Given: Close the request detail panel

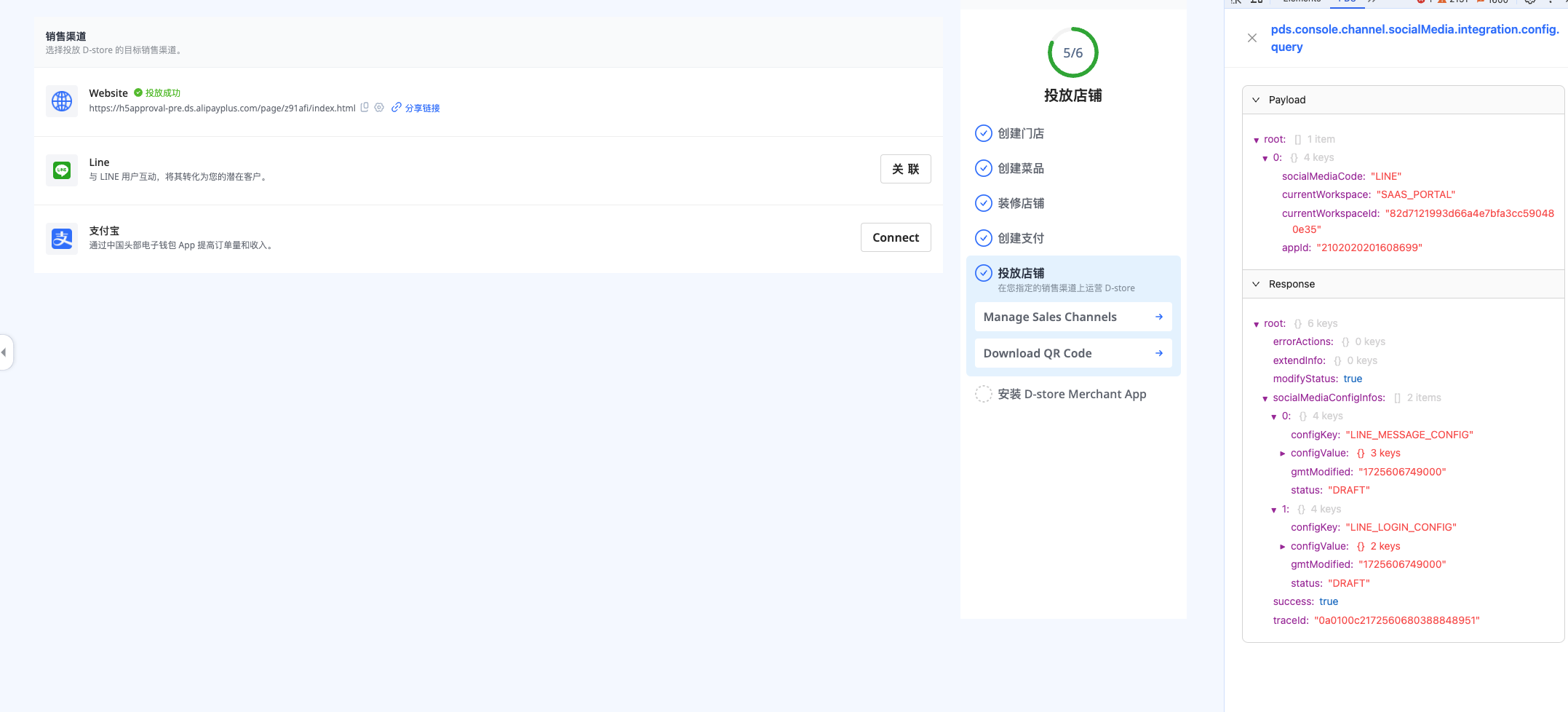Looking at the screenshot, I should tap(1252, 38).
